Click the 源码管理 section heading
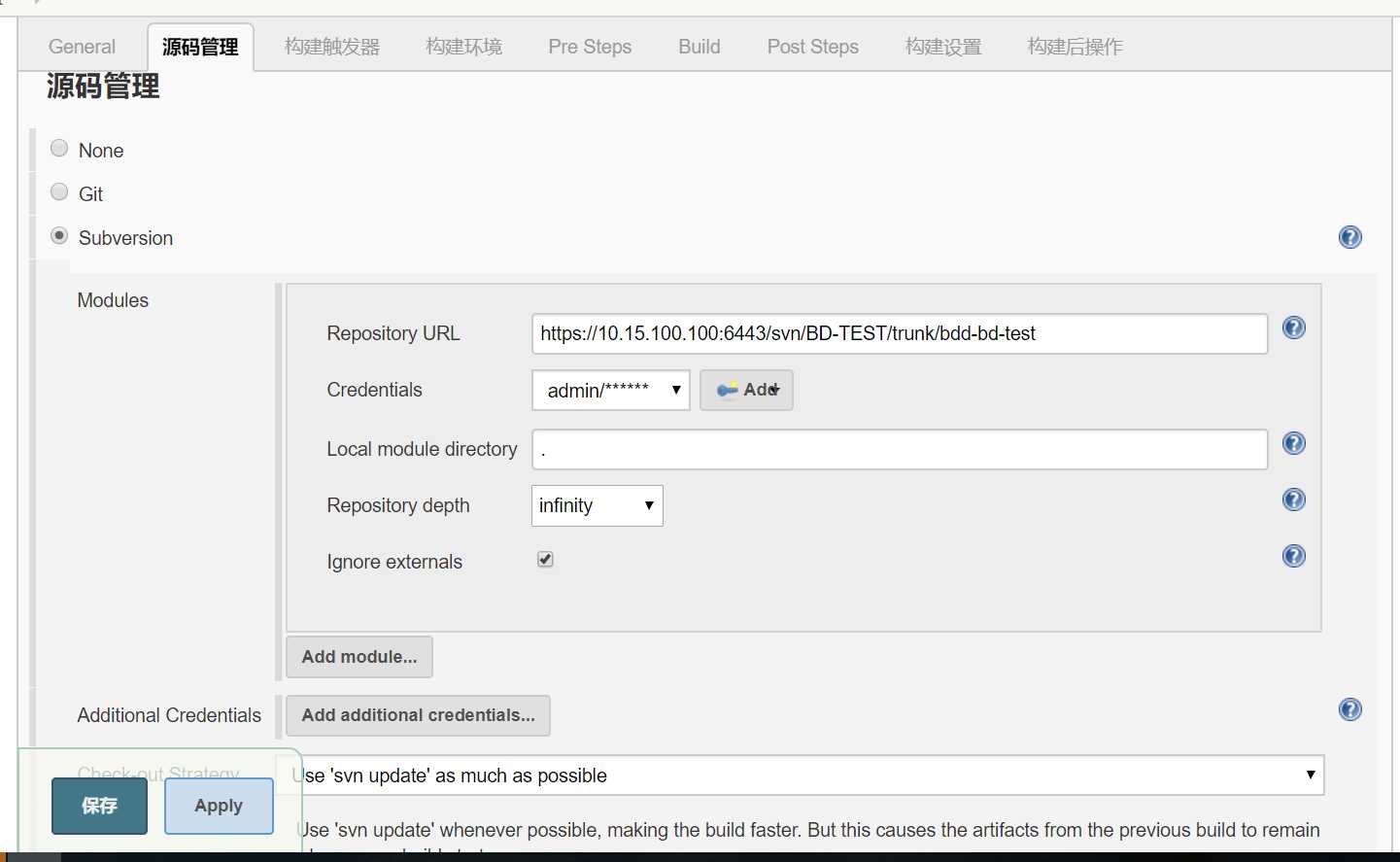 [103, 86]
